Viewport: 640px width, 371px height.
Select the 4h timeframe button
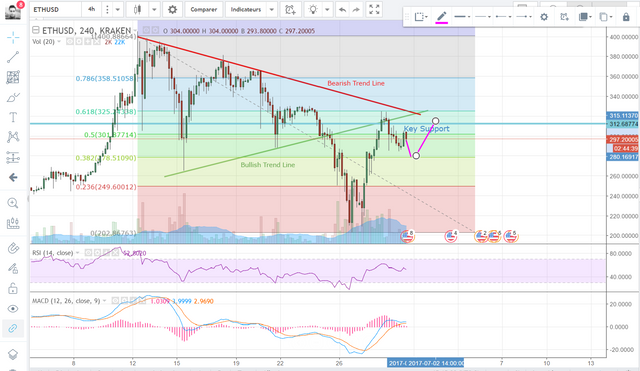(91, 9)
